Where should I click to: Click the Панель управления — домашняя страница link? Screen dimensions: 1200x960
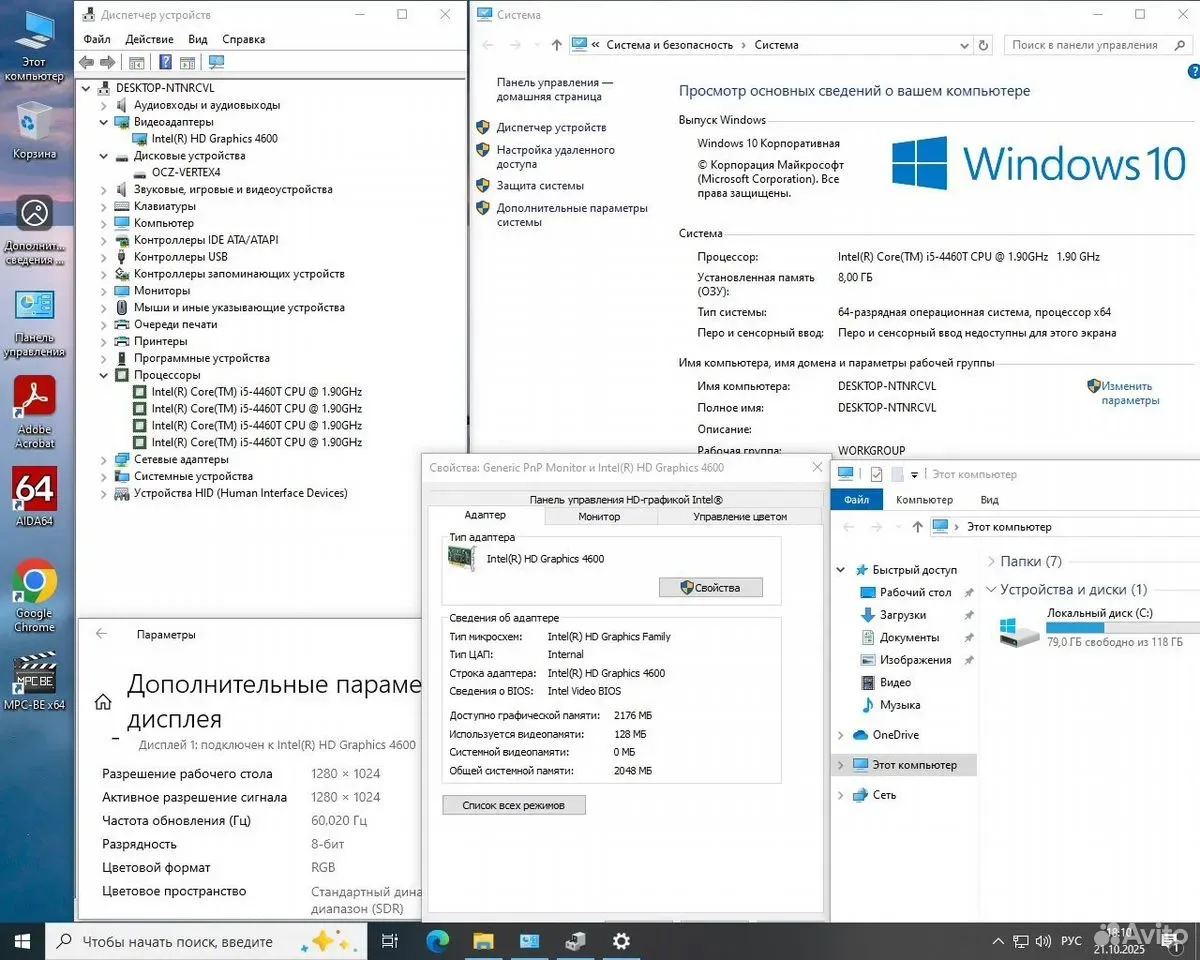coord(554,90)
